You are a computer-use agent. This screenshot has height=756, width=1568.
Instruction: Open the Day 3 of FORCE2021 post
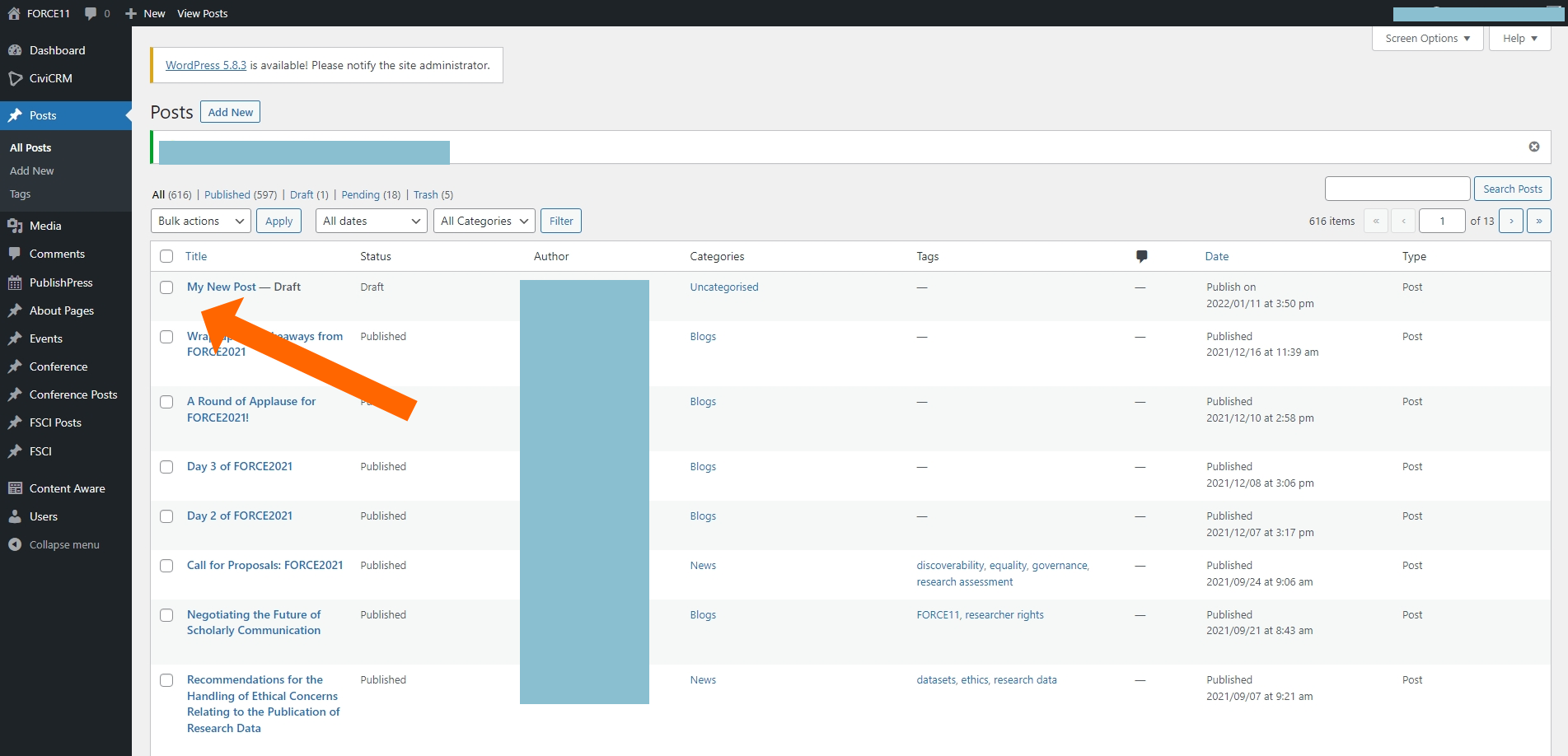coord(240,466)
